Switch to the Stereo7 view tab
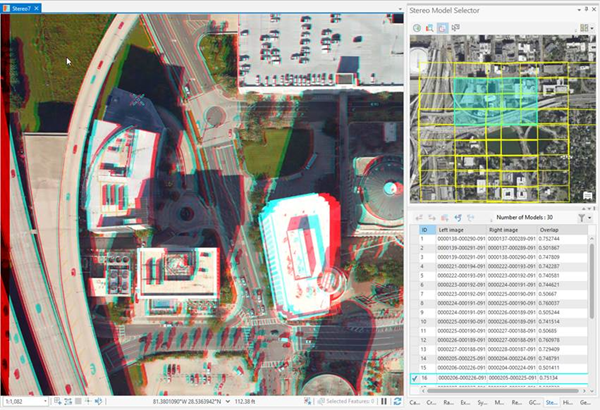This screenshot has width=600, height=410. pyautogui.click(x=22, y=9)
